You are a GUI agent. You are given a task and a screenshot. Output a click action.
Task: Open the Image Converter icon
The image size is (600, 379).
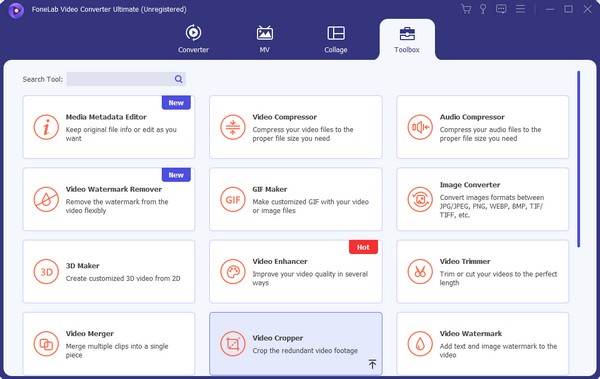(x=420, y=199)
